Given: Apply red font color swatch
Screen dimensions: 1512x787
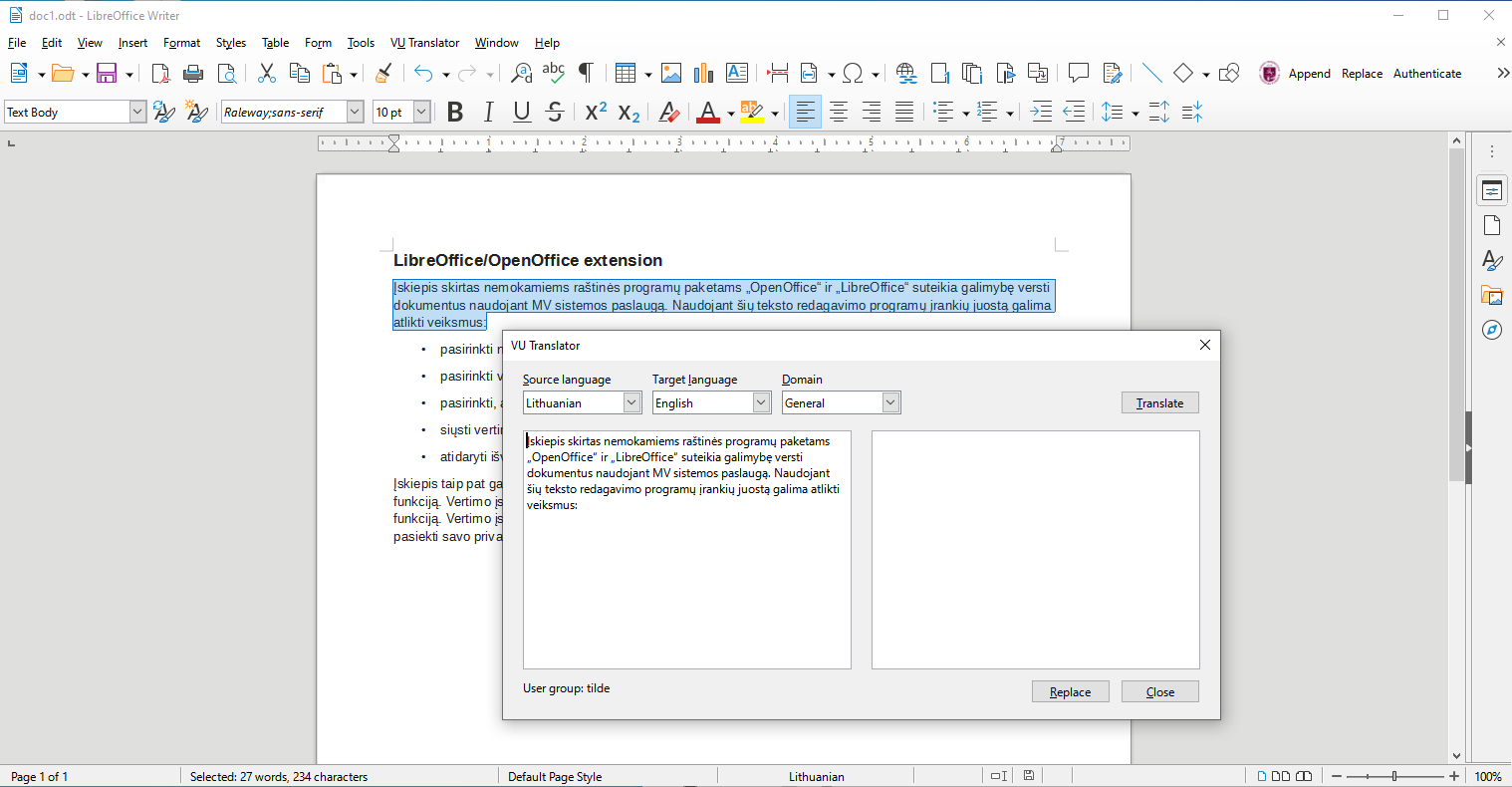Looking at the screenshot, I should pos(707,112).
